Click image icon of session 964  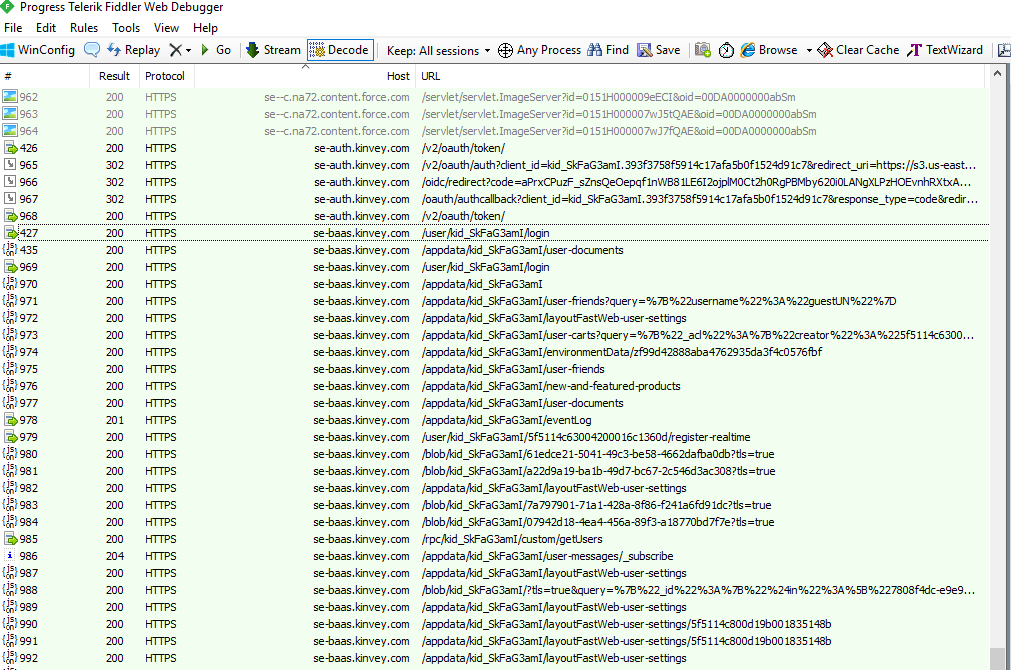10,131
